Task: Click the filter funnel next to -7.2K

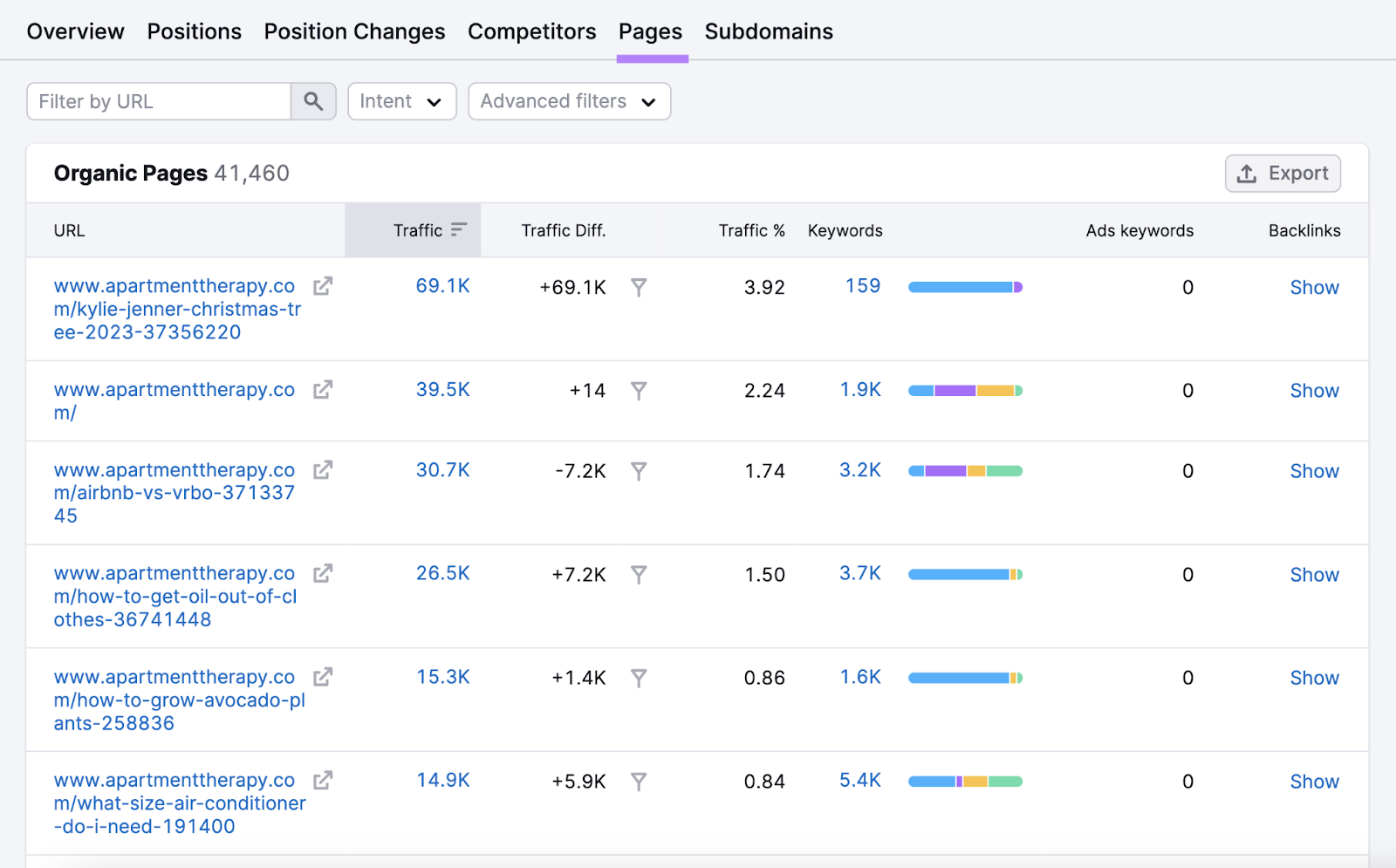Action: (x=640, y=471)
